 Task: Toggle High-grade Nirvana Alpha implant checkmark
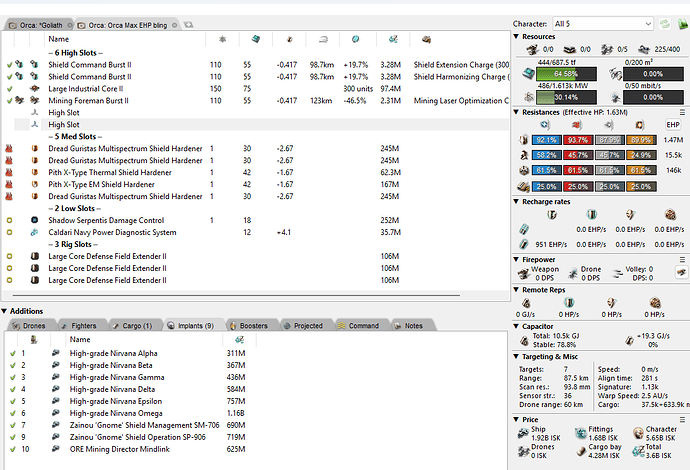coord(13,353)
